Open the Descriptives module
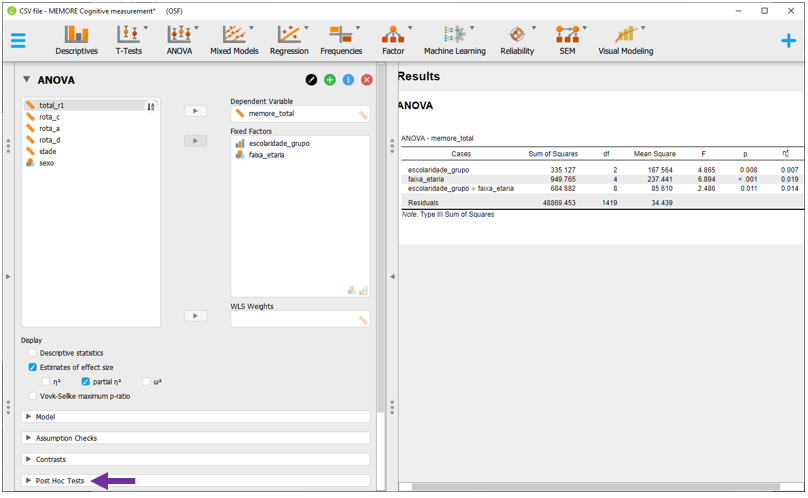This screenshot has height=498, width=808. (x=76, y=40)
